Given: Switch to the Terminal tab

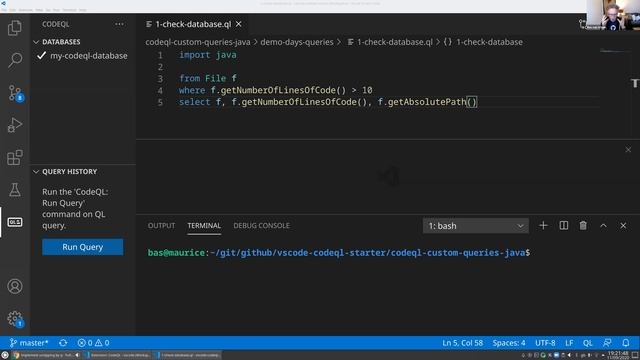Looking at the screenshot, I should coord(204,226).
